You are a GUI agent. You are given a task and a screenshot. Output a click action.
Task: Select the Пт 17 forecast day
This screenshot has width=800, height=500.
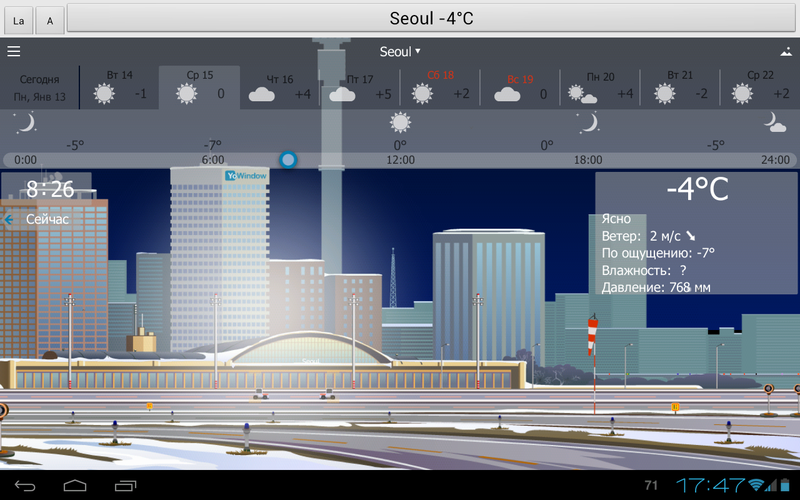360,87
